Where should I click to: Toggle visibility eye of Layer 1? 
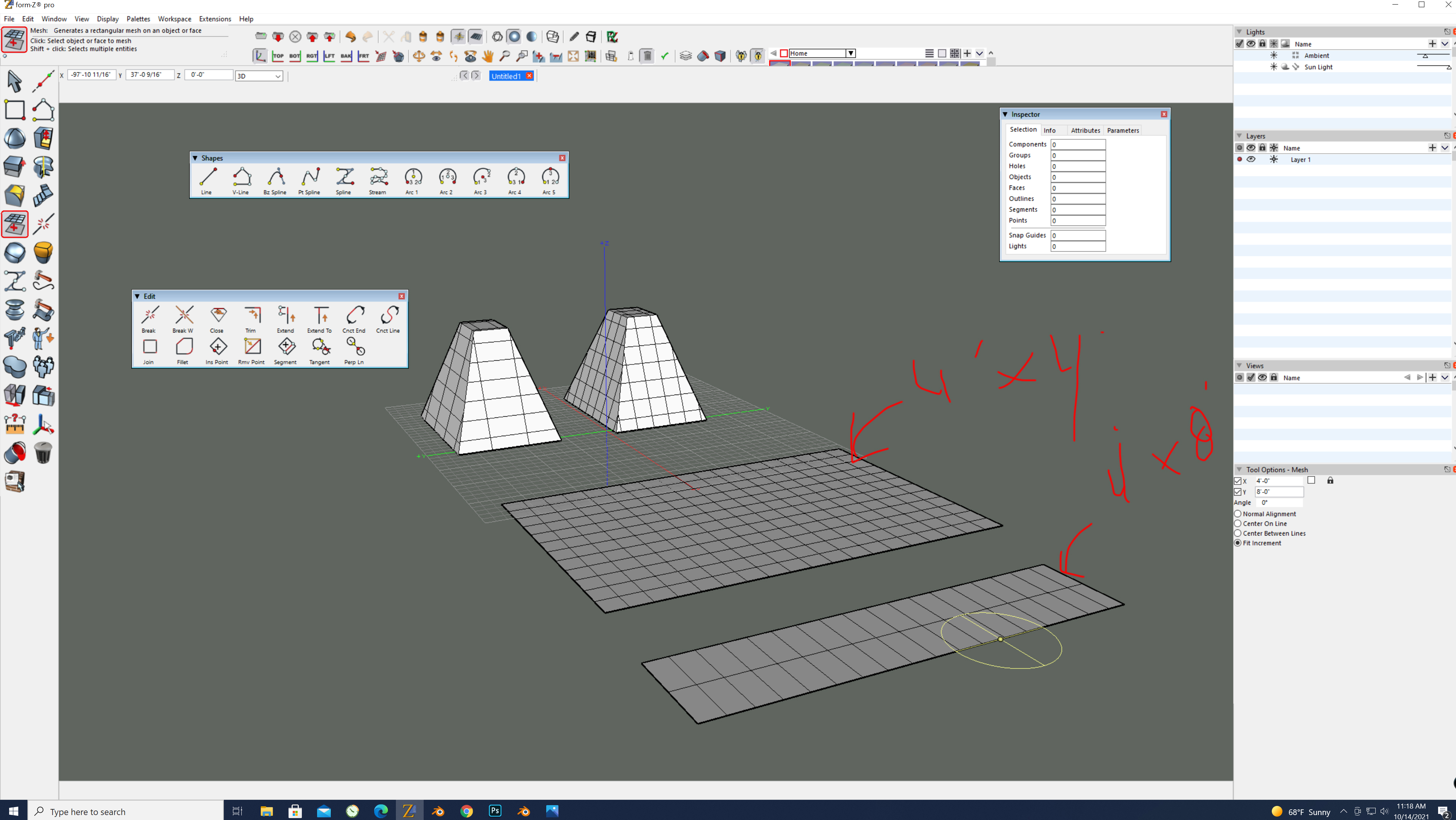[x=1251, y=160]
